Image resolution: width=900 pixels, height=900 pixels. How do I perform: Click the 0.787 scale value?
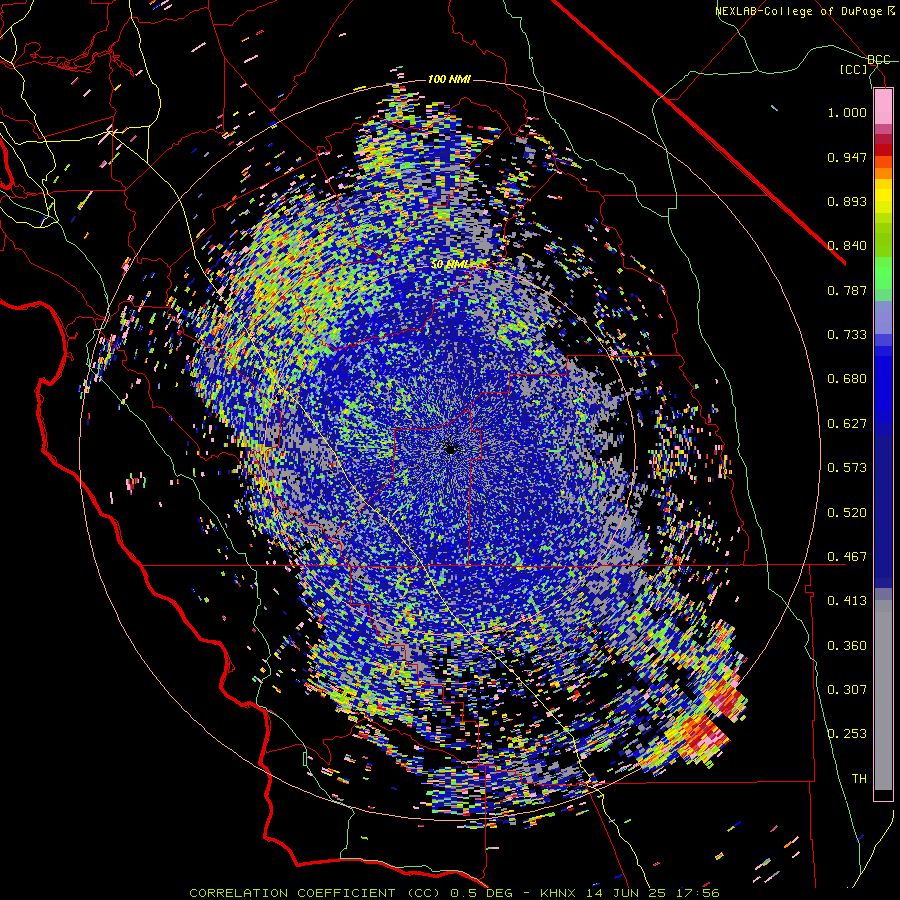click(x=847, y=290)
